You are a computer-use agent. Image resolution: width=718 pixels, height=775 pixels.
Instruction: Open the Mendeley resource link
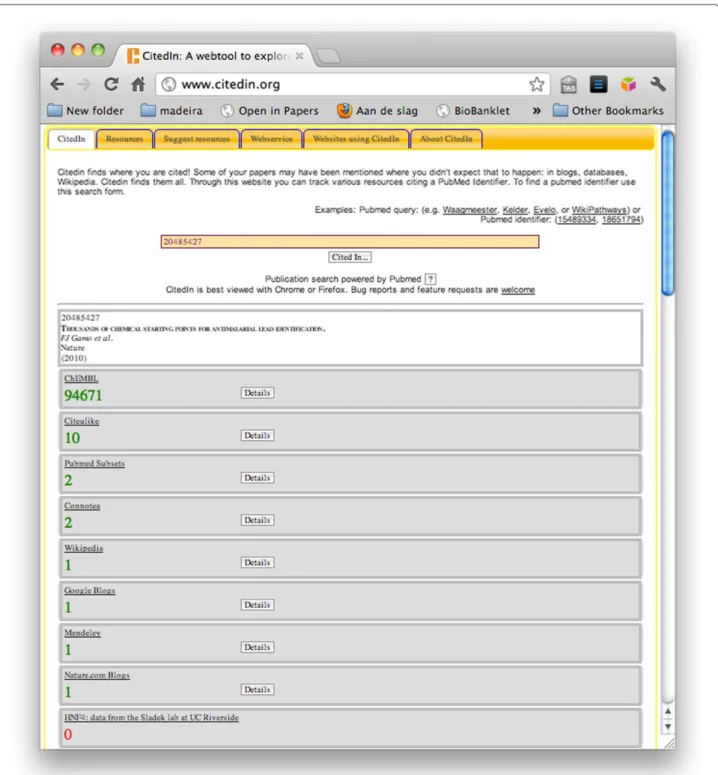pyautogui.click(x=83, y=633)
